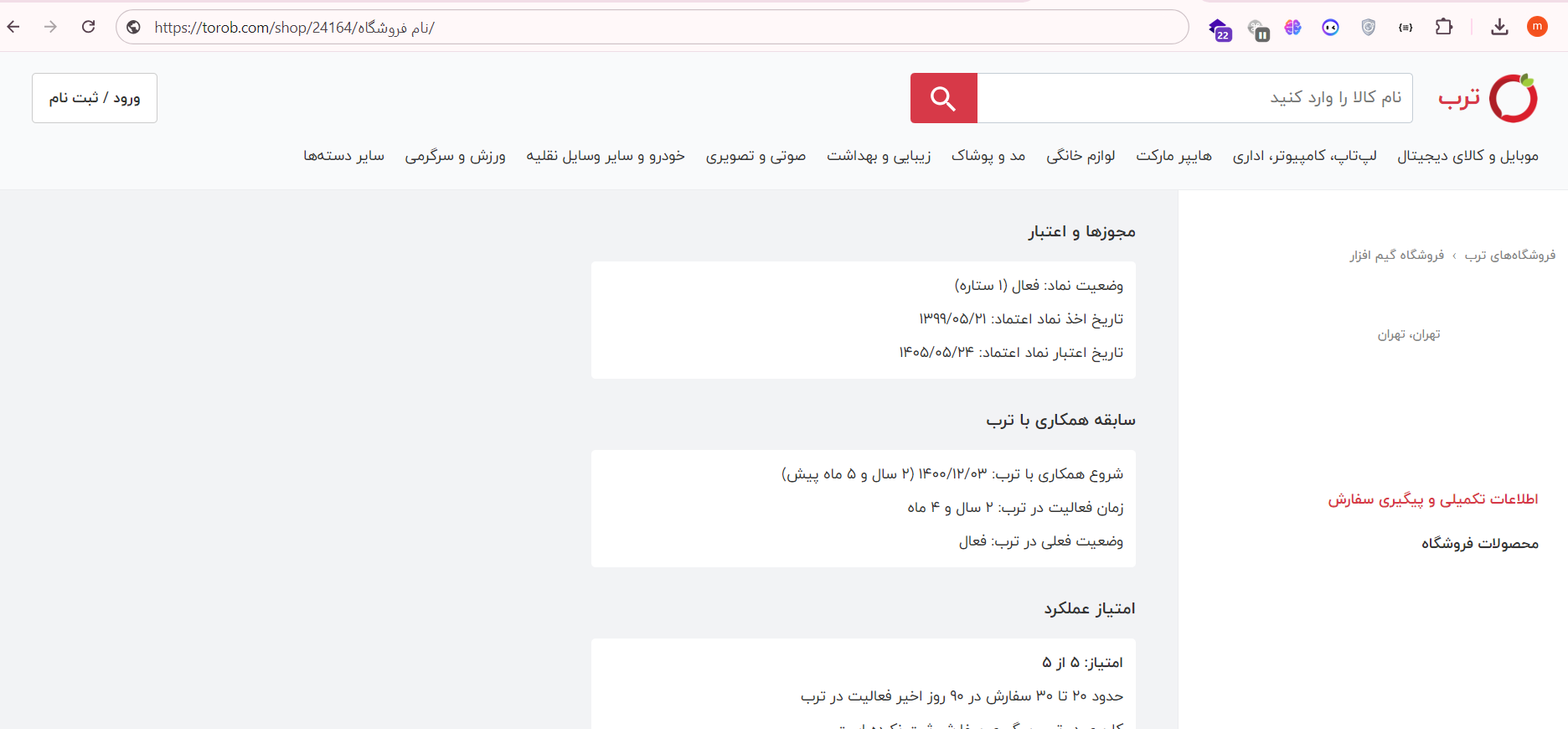Click the browser back arrow
The height and width of the screenshot is (729, 1568).
(x=13, y=27)
